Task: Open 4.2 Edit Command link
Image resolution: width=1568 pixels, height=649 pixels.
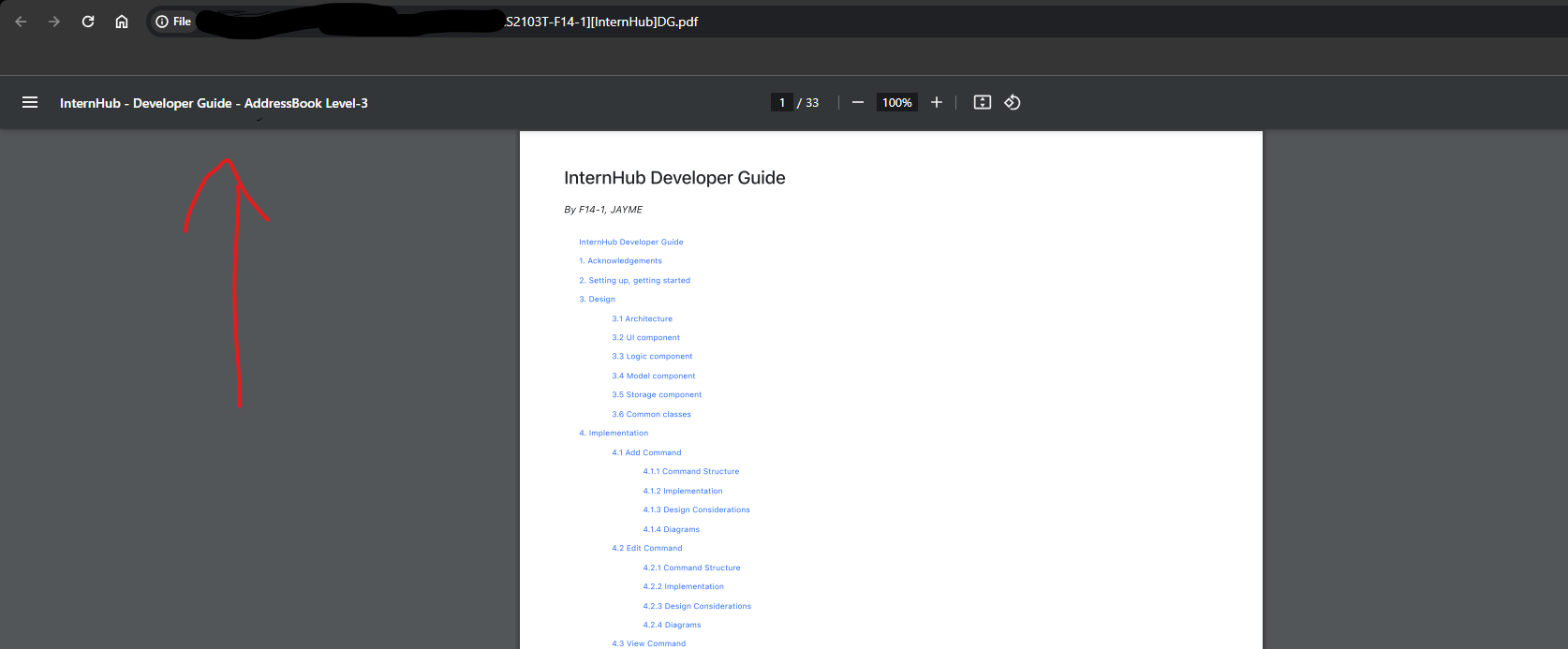Action: [647, 549]
